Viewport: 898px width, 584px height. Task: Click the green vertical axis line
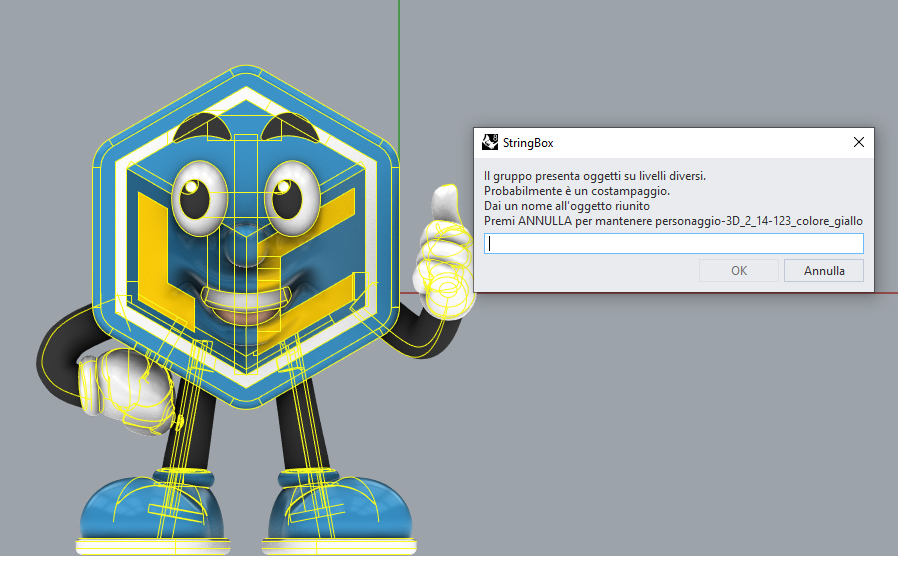click(x=399, y=60)
